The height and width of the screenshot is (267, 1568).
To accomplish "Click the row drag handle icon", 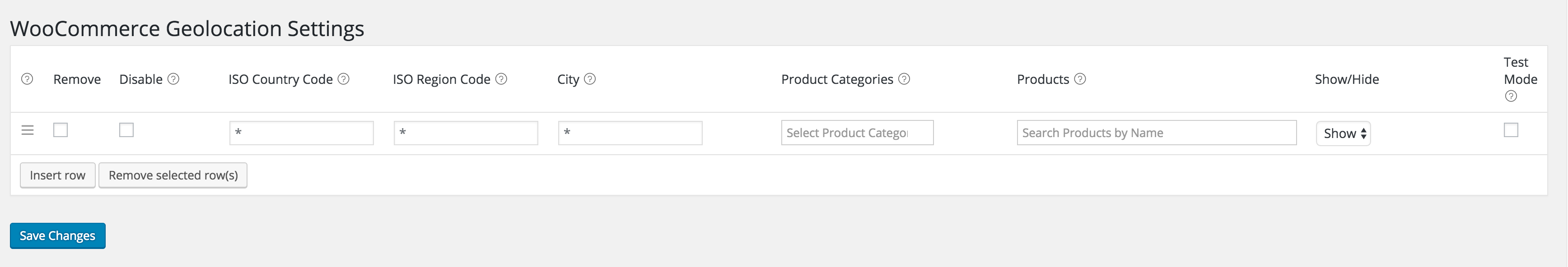I will click(x=28, y=130).
